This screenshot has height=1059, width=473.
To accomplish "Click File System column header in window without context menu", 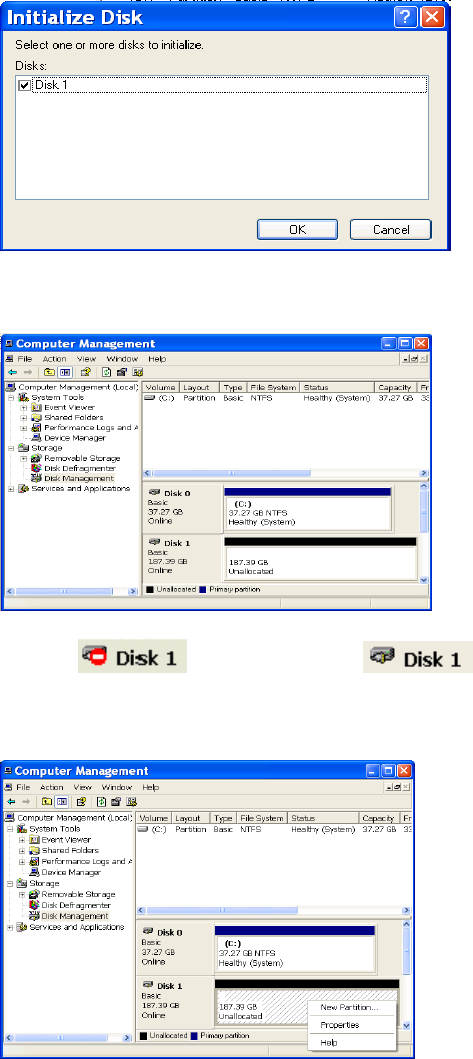I will (x=273, y=388).
